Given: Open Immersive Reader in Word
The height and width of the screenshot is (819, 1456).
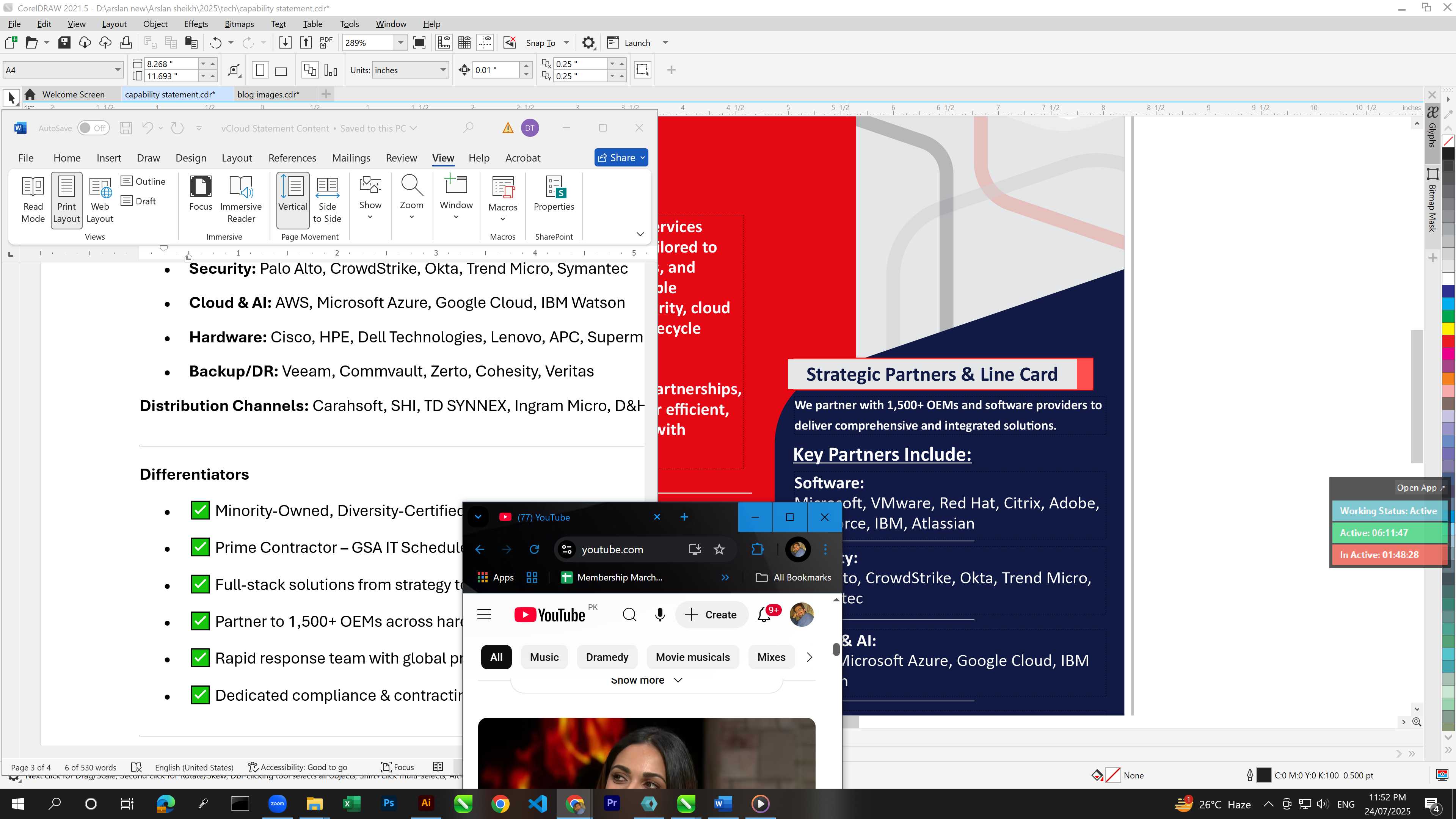Looking at the screenshot, I should pos(241,199).
